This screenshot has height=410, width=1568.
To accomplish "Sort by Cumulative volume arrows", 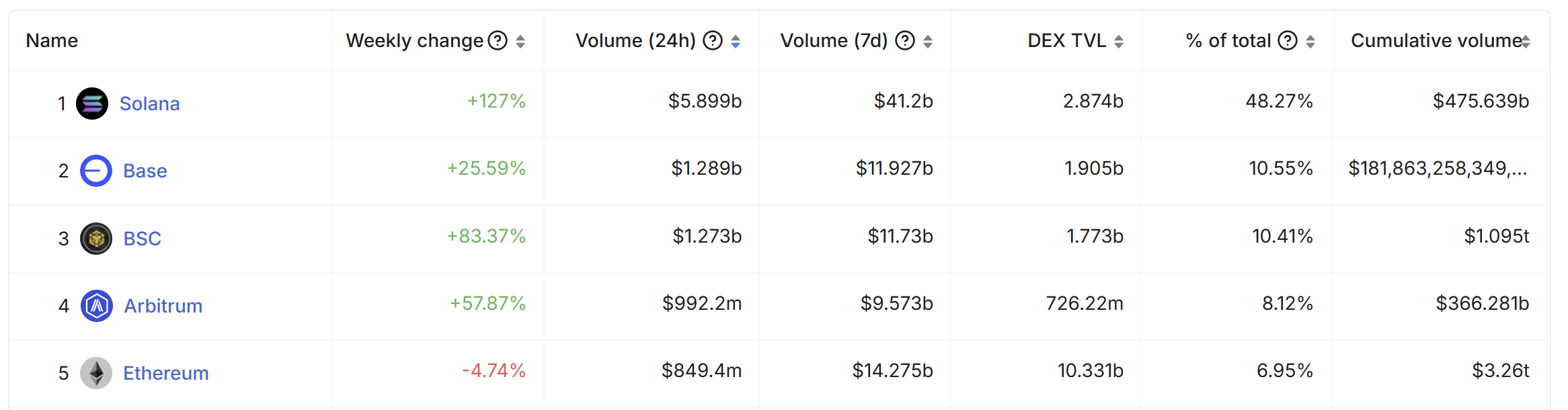I will click(1526, 42).
